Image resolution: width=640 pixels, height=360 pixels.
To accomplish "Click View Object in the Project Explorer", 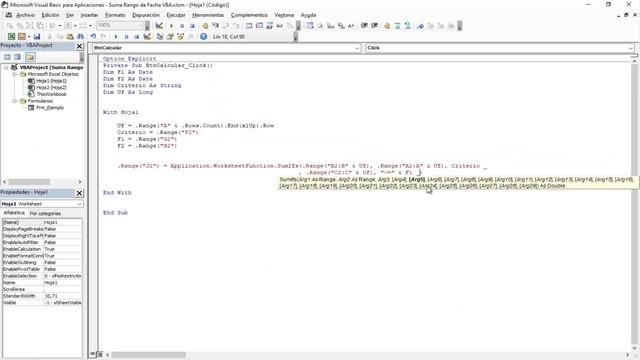I will (18, 57).
